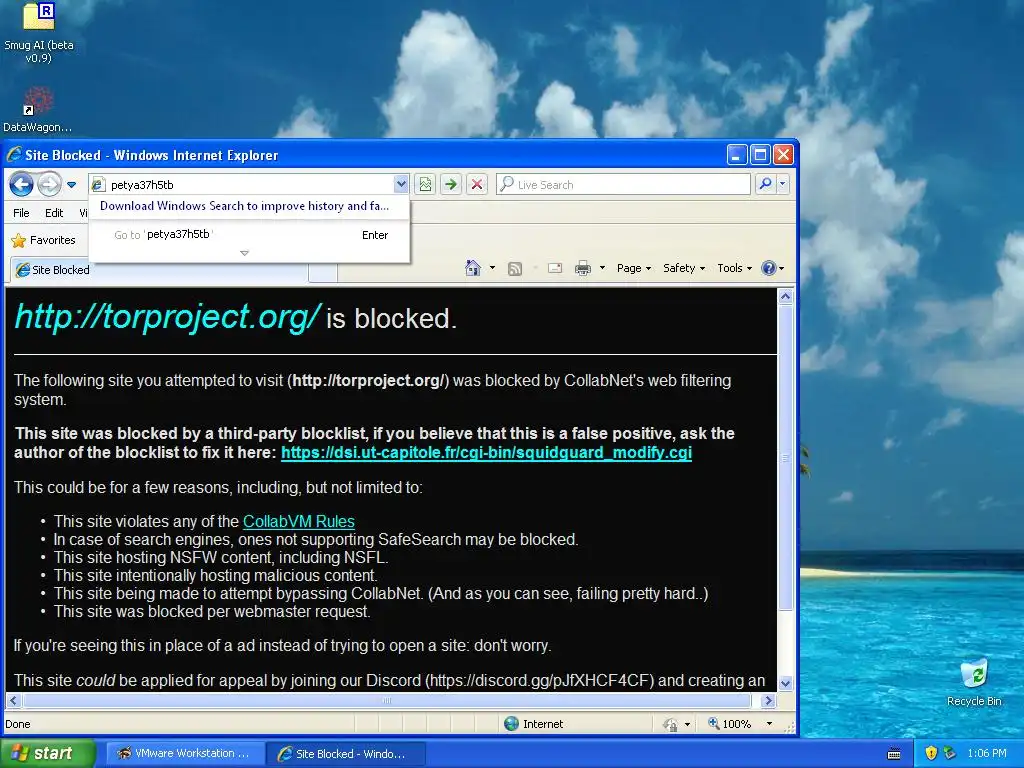1024x768 pixels.
Task: Open the Smug AI (beta v0.9) desktop folder
Action: 39,33
